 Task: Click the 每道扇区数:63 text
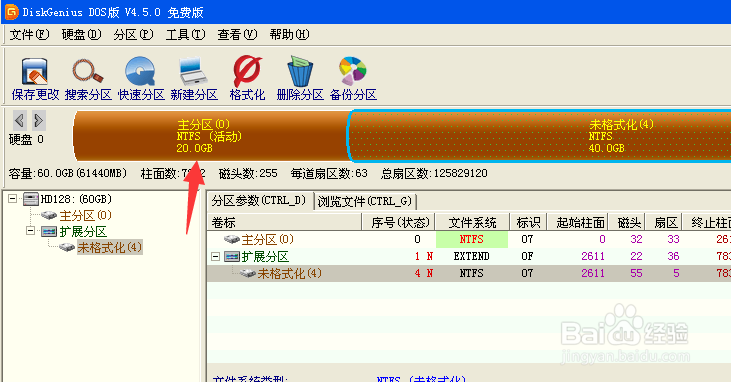[x=329, y=174]
